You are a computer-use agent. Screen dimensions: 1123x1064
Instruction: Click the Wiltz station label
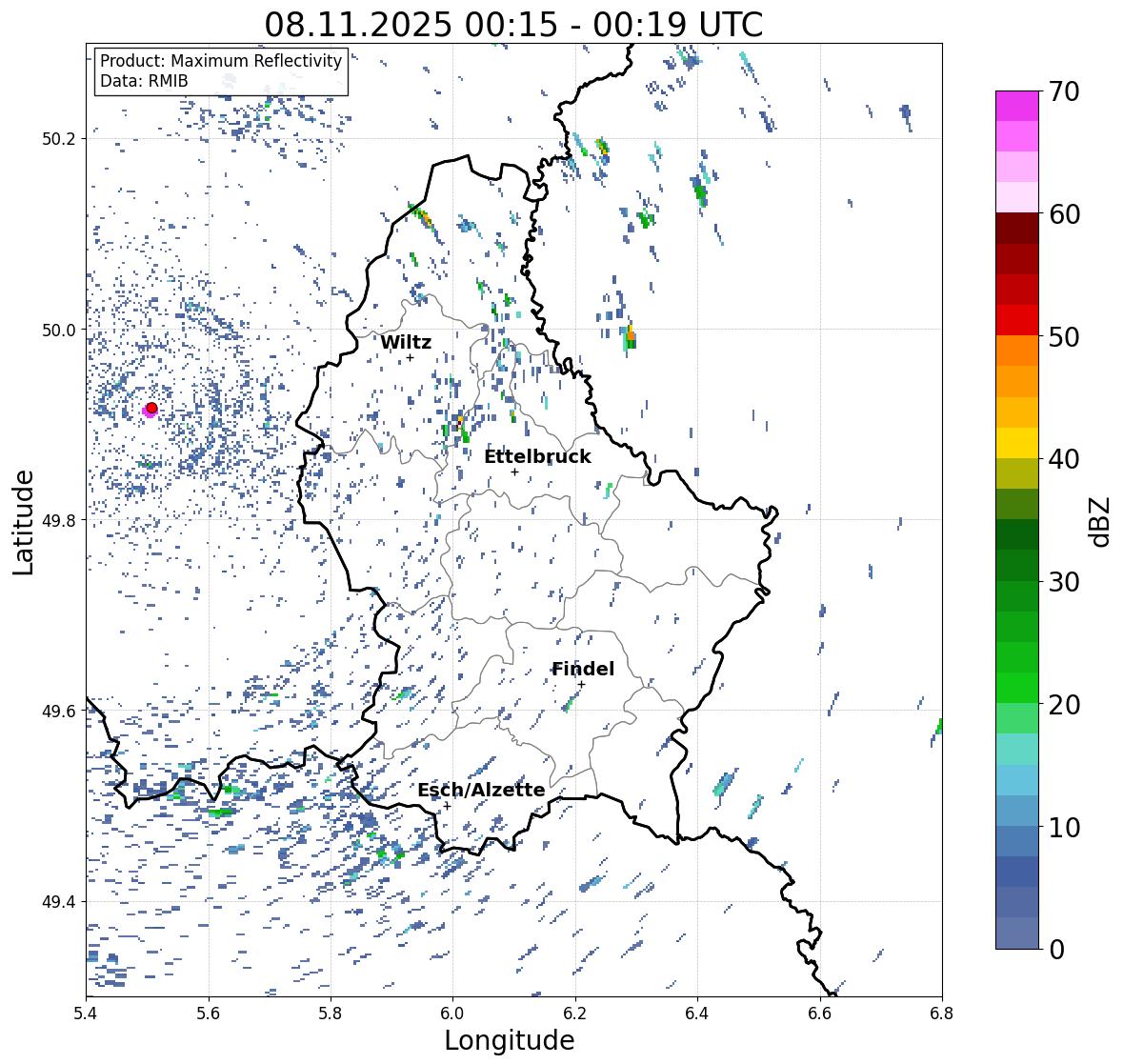(x=406, y=342)
